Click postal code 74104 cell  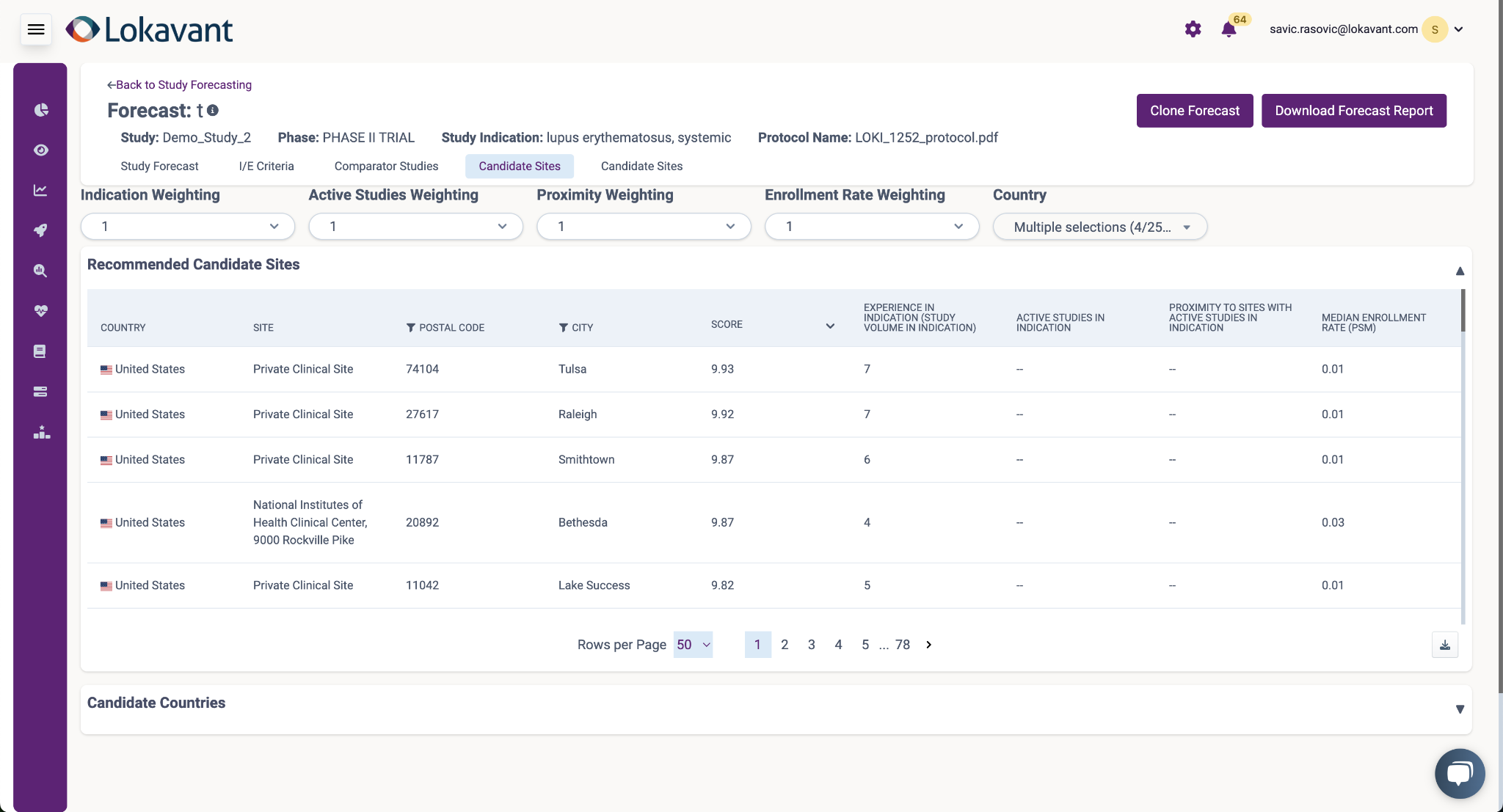click(x=423, y=369)
